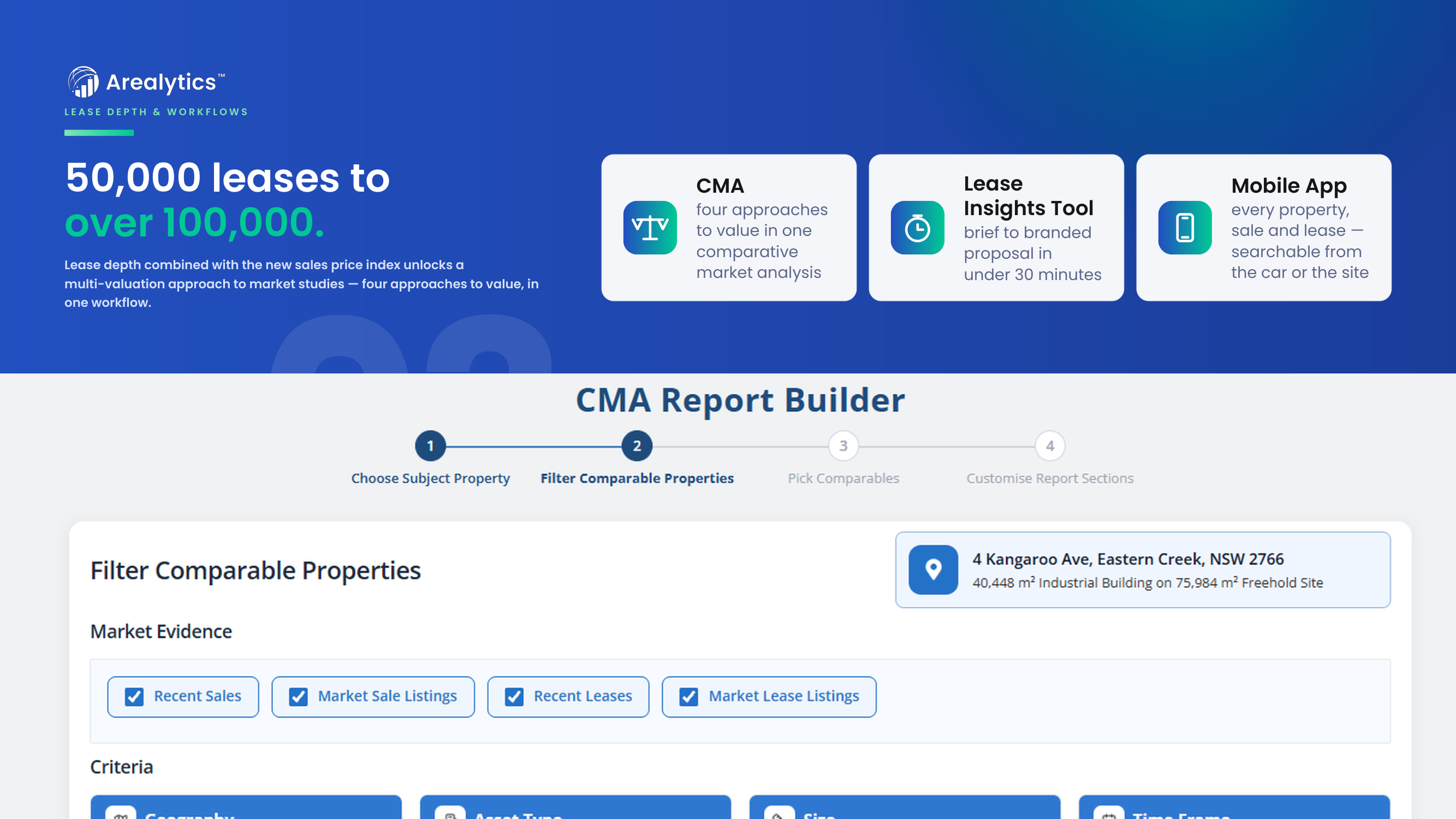
Task: Open step 4 Customise Report Sections
Action: 1050,446
